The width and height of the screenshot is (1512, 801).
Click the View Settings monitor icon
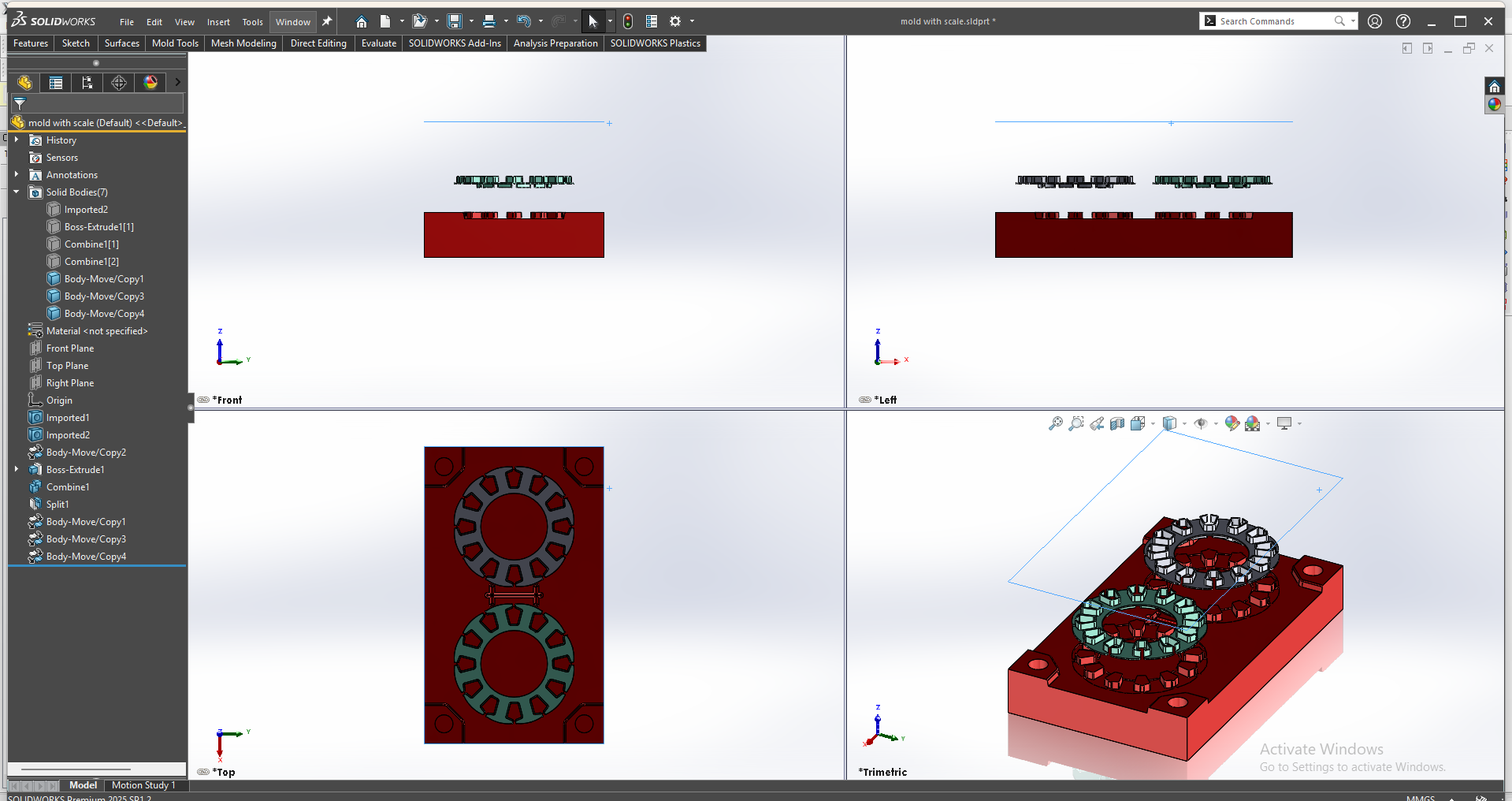point(1284,424)
